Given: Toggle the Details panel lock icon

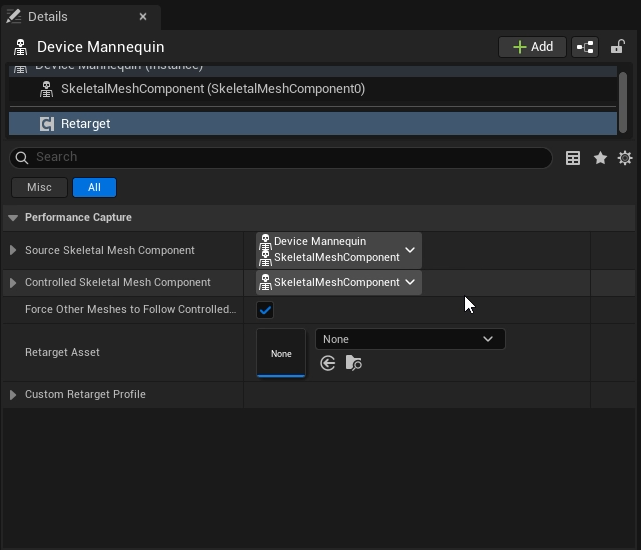Looking at the screenshot, I should [x=618, y=47].
